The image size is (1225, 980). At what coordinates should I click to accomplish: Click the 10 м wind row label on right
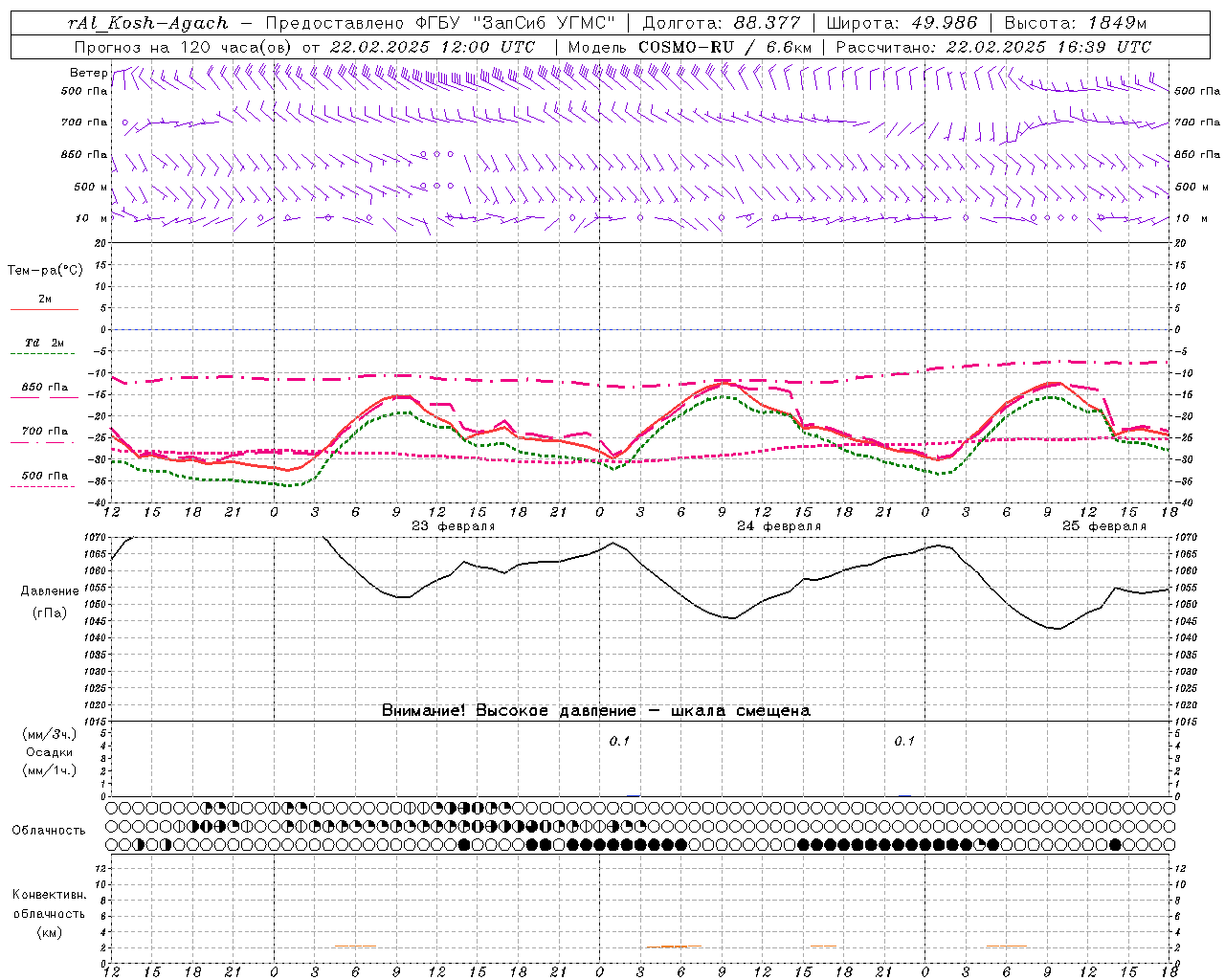(x=1192, y=218)
